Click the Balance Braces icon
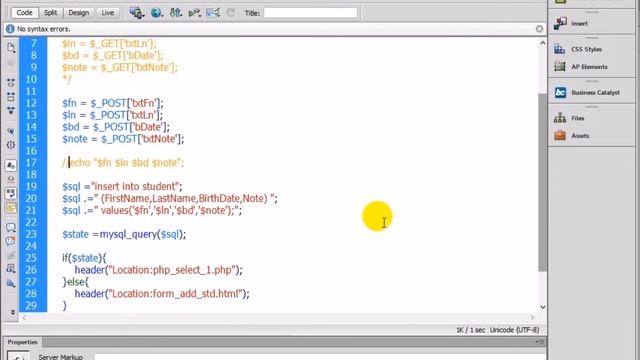The image size is (640, 360). pos(11,145)
